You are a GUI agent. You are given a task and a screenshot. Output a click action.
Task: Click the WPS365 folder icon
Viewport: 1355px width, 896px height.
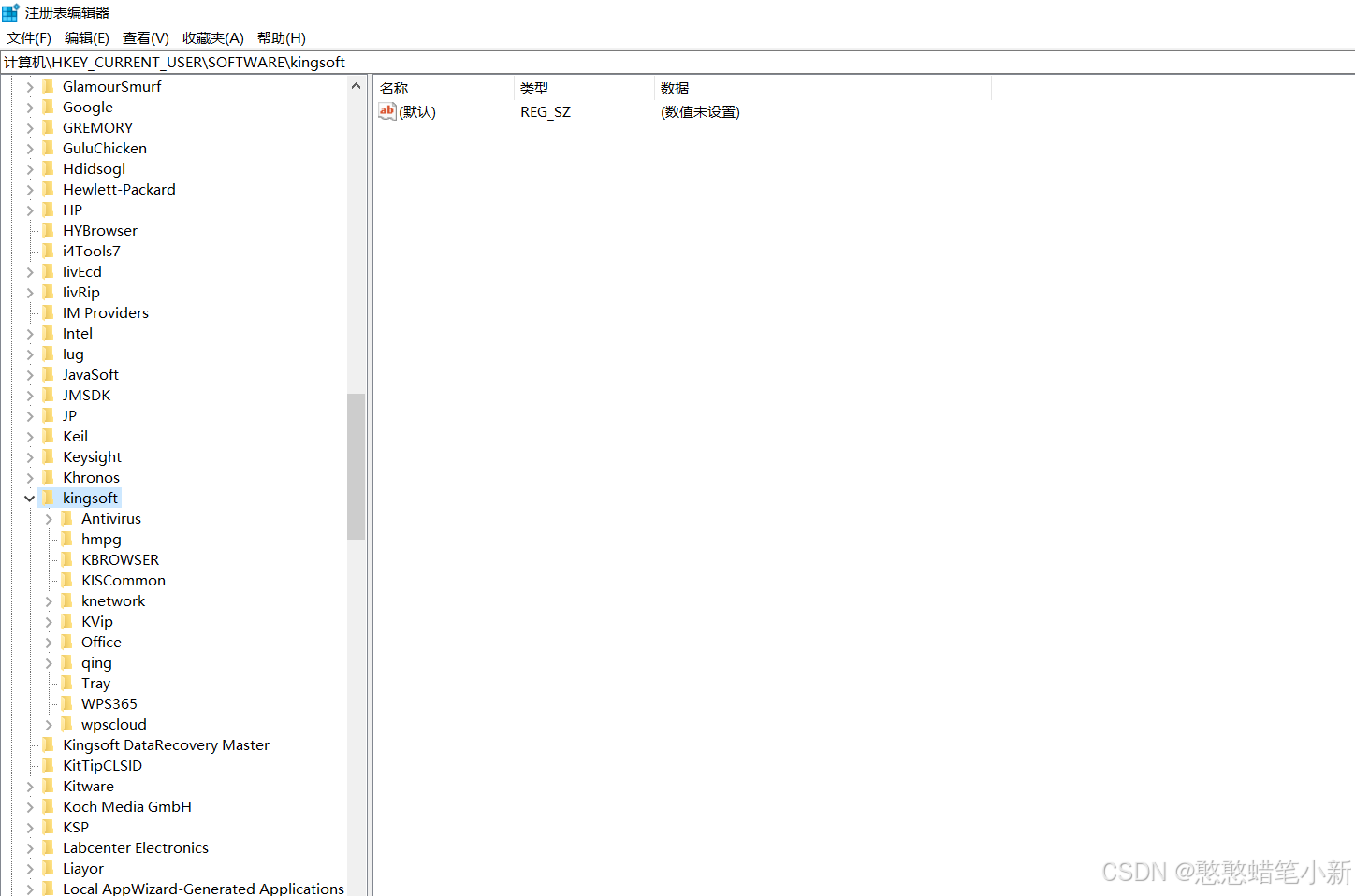click(x=67, y=703)
